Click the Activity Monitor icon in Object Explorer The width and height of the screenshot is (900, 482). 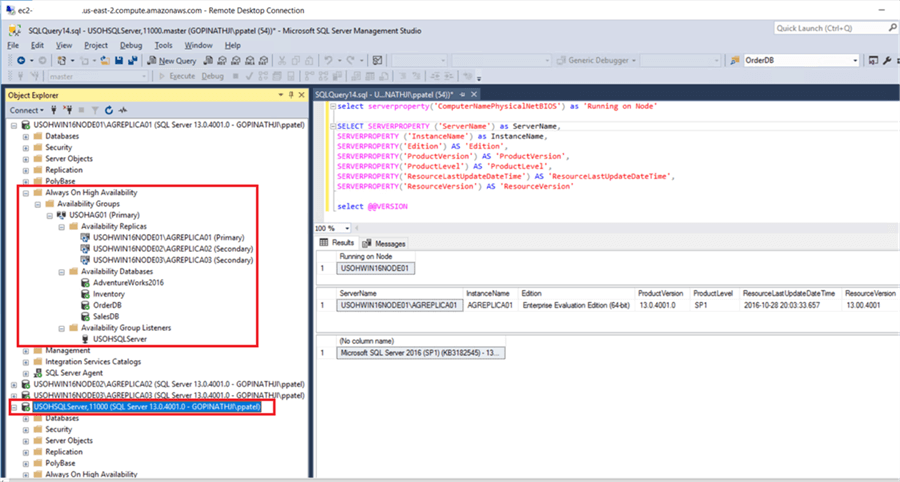tap(123, 110)
